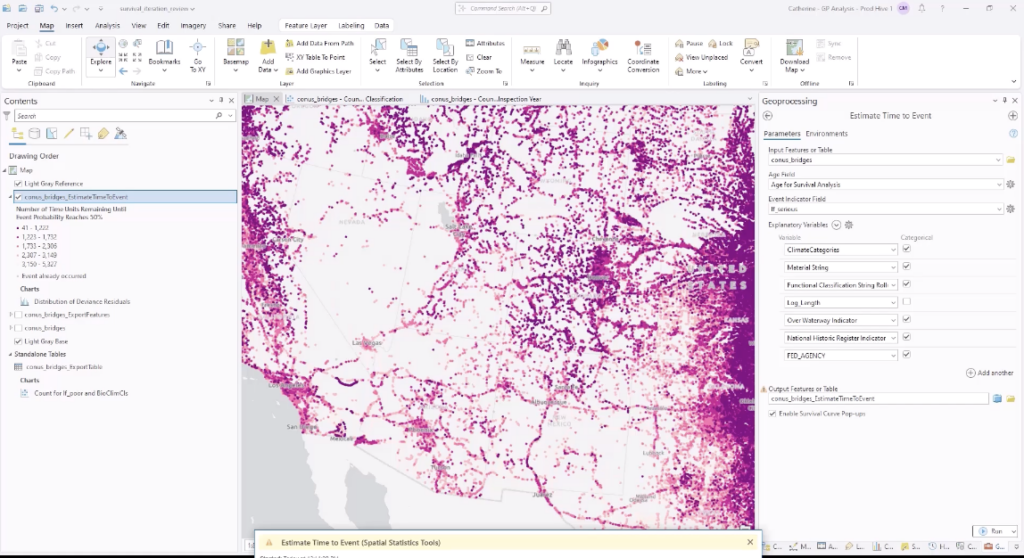Select List By Editing pencil icon
Screen dimensions: 1024x558
pyautogui.click(x=69, y=133)
